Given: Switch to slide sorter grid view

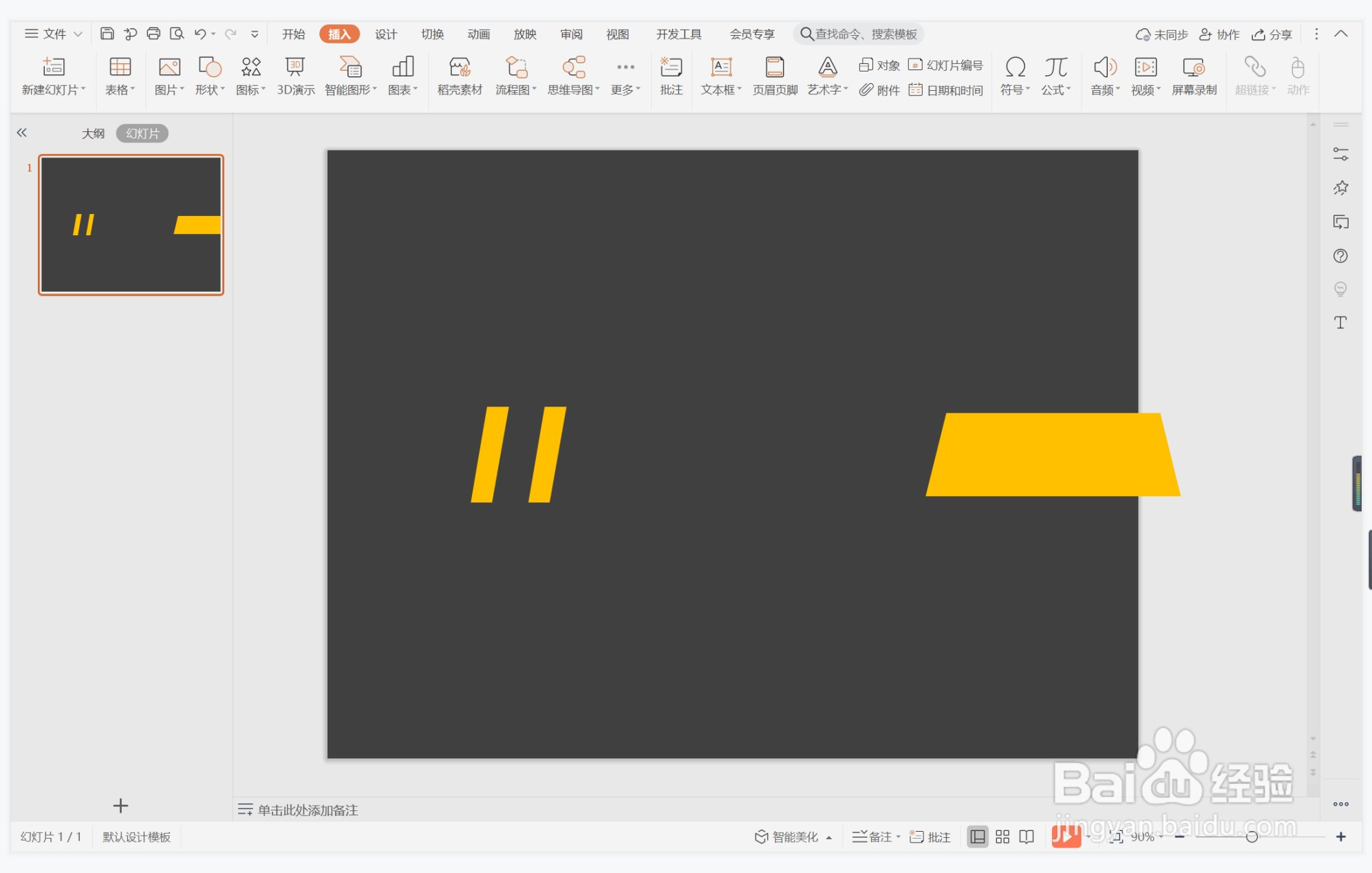Looking at the screenshot, I should [x=1002, y=837].
